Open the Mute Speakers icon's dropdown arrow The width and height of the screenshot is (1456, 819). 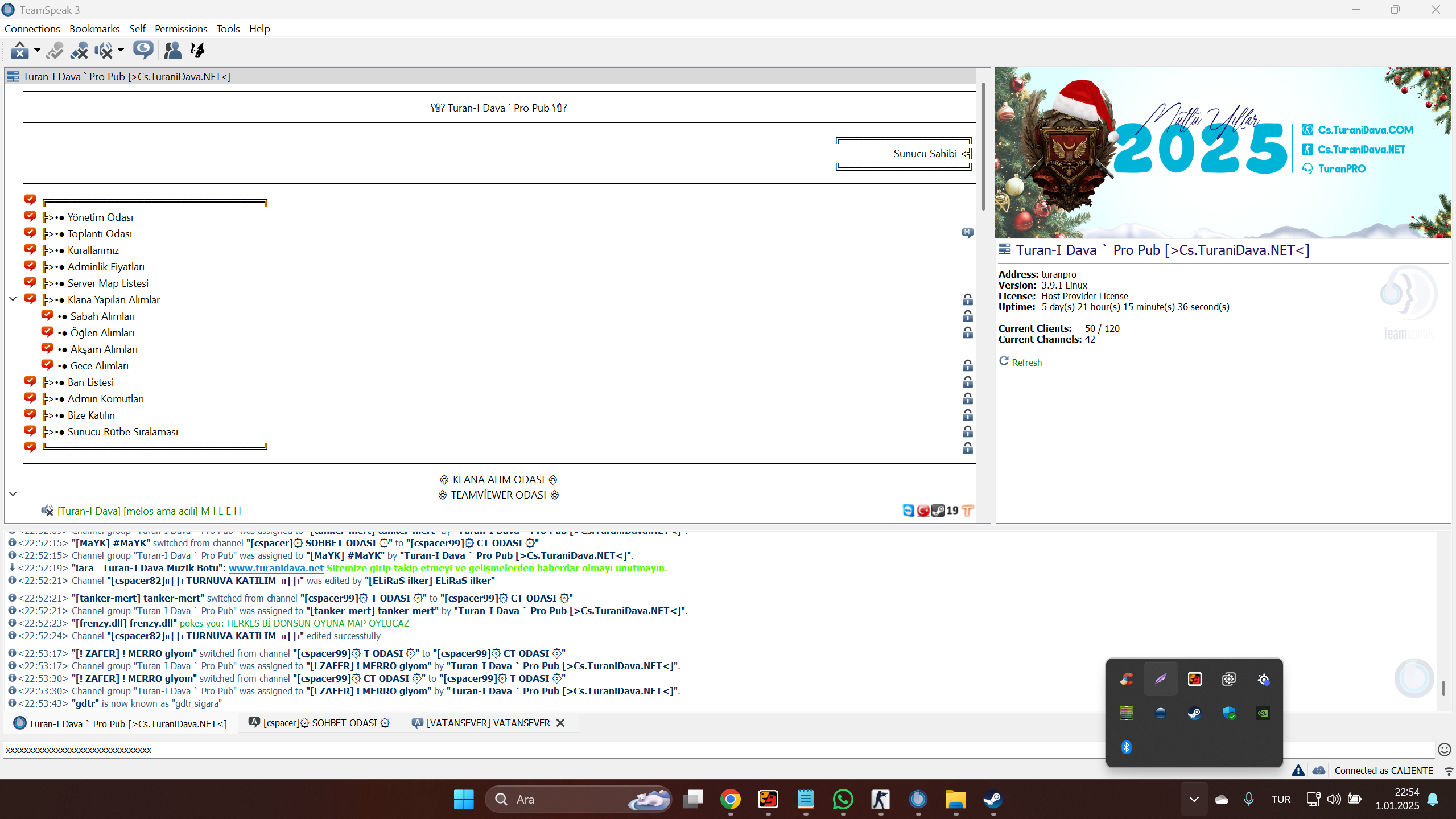pos(121,51)
